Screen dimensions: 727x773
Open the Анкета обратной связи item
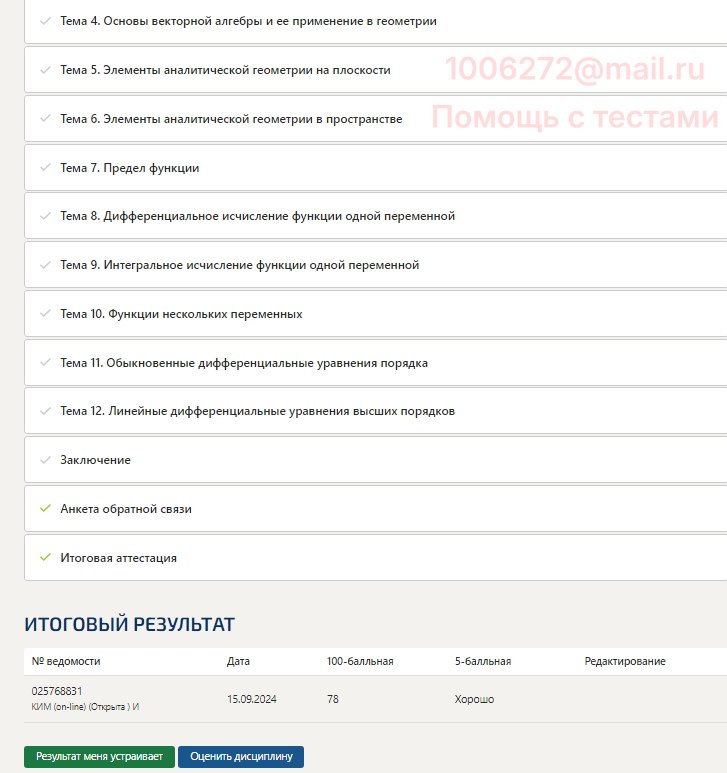[126, 509]
